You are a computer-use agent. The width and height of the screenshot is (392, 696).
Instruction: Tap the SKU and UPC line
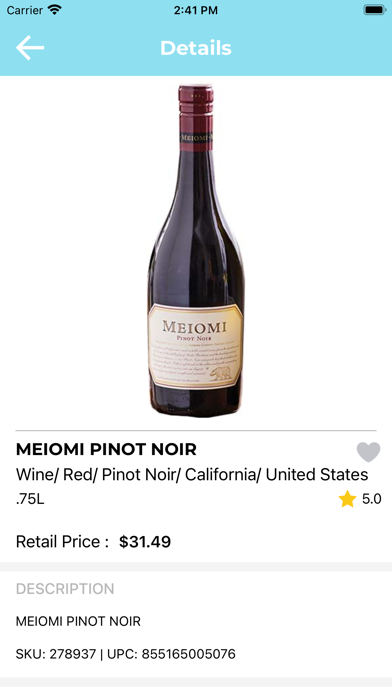click(x=126, y=654)
